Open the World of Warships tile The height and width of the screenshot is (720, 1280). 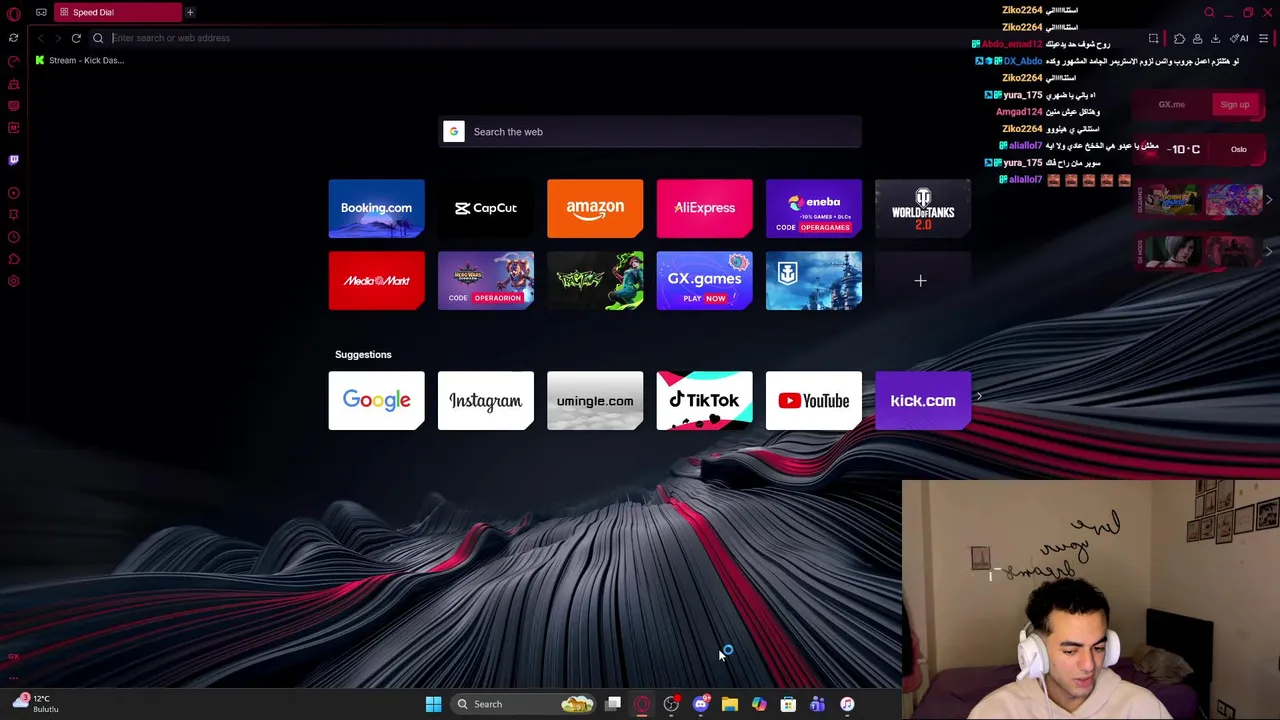pos(814,281)
